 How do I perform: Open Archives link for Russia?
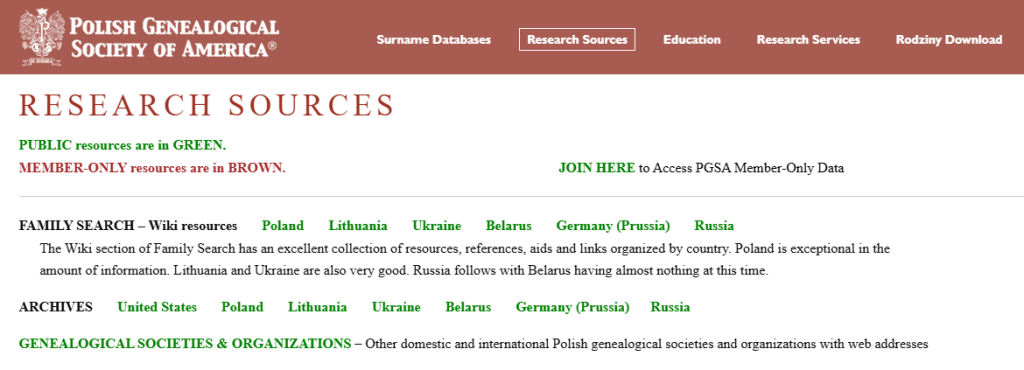click(670, 307)
